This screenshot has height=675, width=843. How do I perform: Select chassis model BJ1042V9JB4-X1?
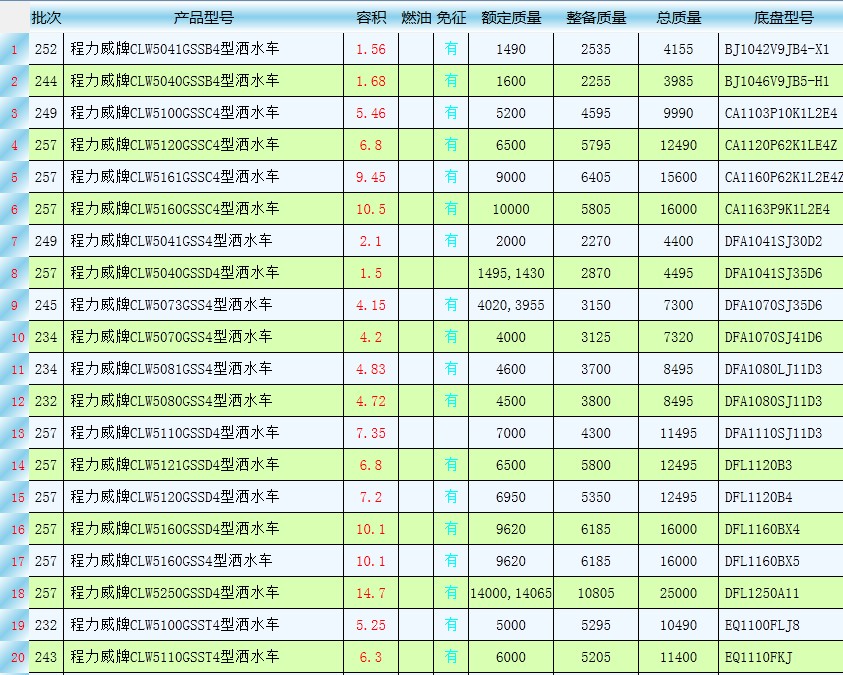point(776,49)
